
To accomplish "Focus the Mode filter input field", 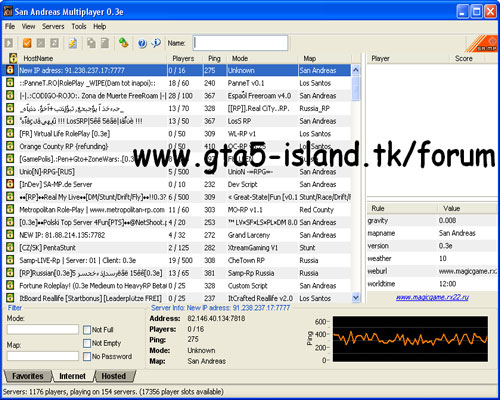I will (43, 330).
